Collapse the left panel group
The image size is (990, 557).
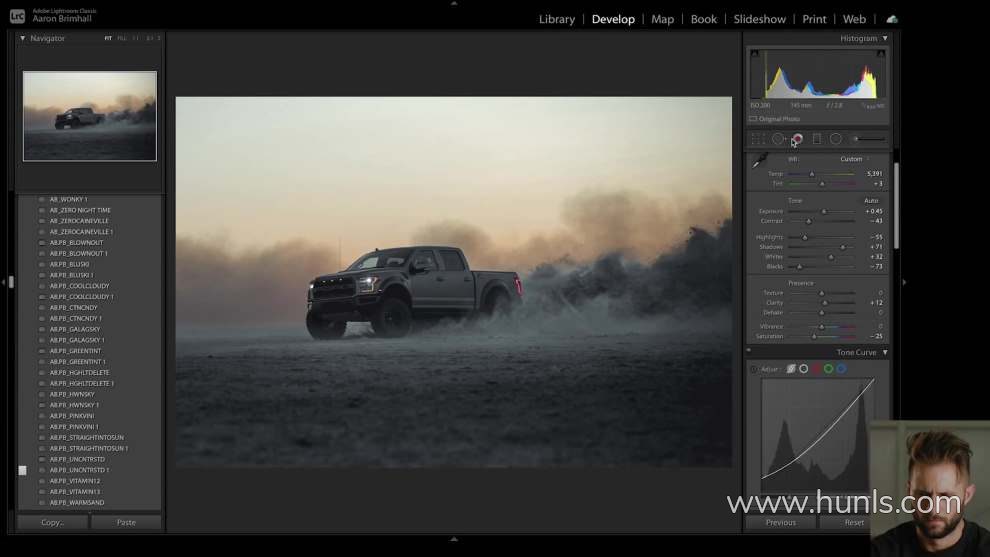pyautogui.click(x=4, y=282)
